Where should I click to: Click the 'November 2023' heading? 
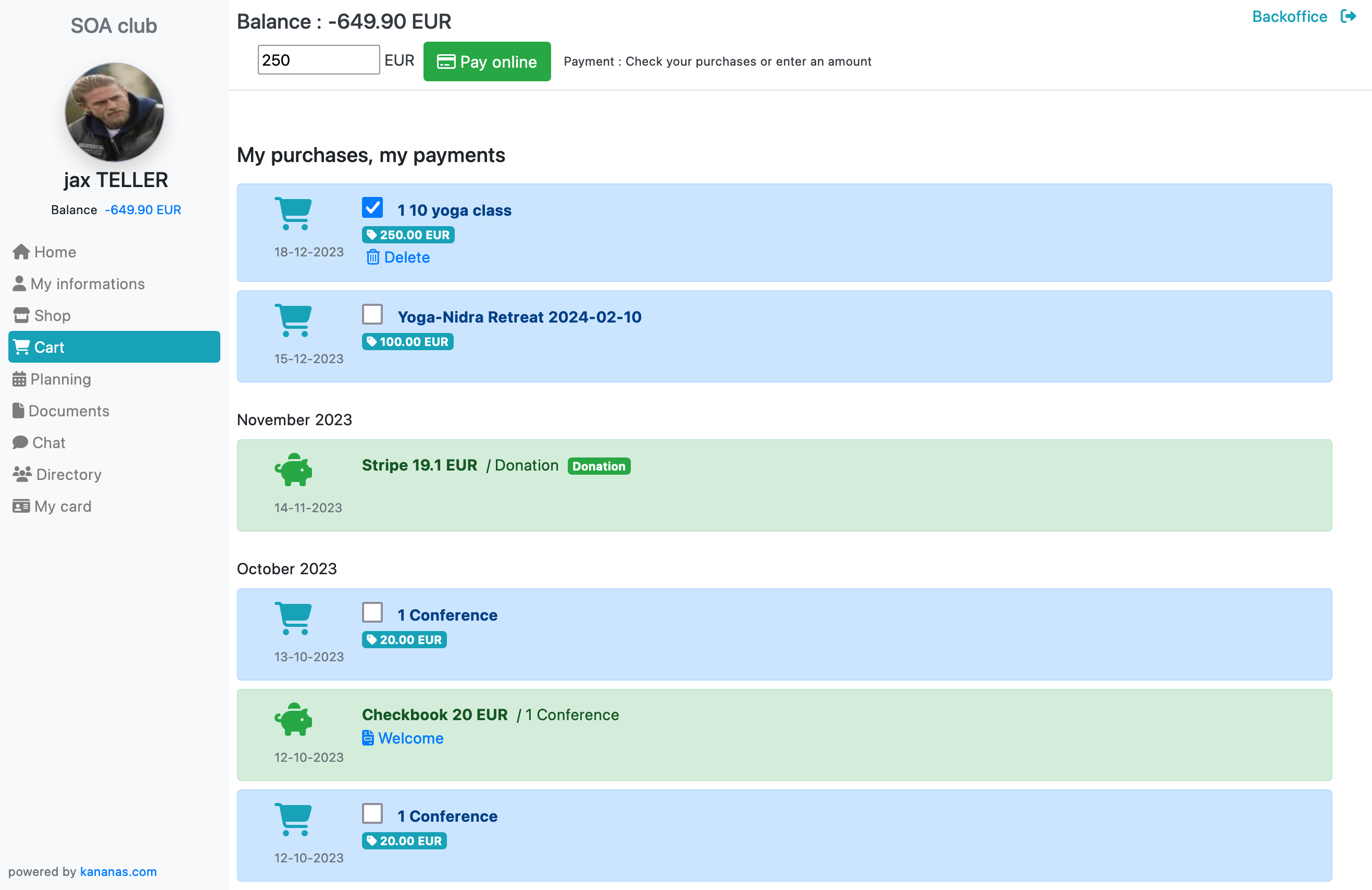tap(295, 420)
